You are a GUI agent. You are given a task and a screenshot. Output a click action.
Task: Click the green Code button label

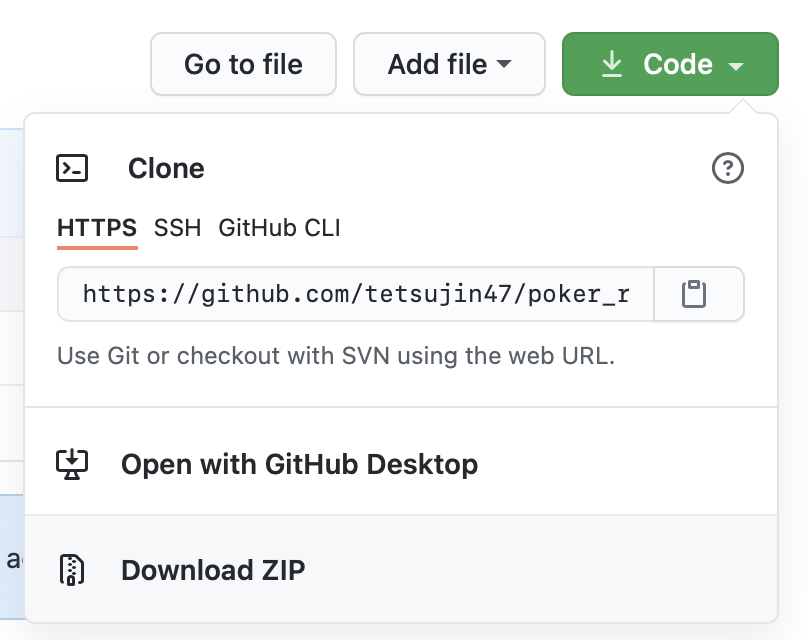pyautogui.click(x=678, y=64)
